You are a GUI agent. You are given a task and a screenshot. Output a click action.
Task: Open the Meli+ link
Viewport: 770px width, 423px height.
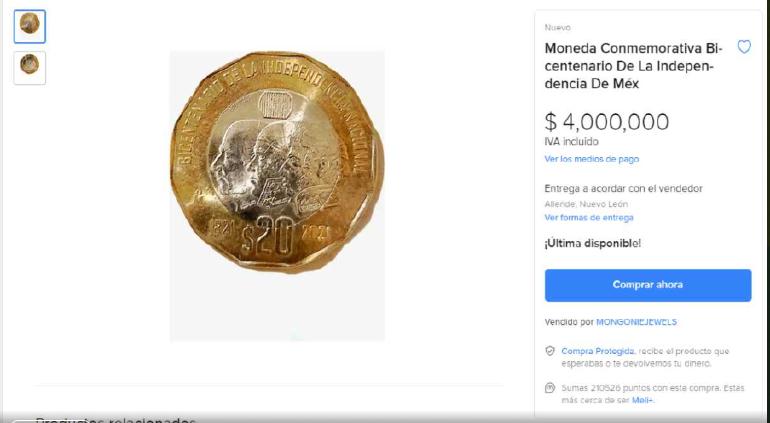(x=642, y=400)
